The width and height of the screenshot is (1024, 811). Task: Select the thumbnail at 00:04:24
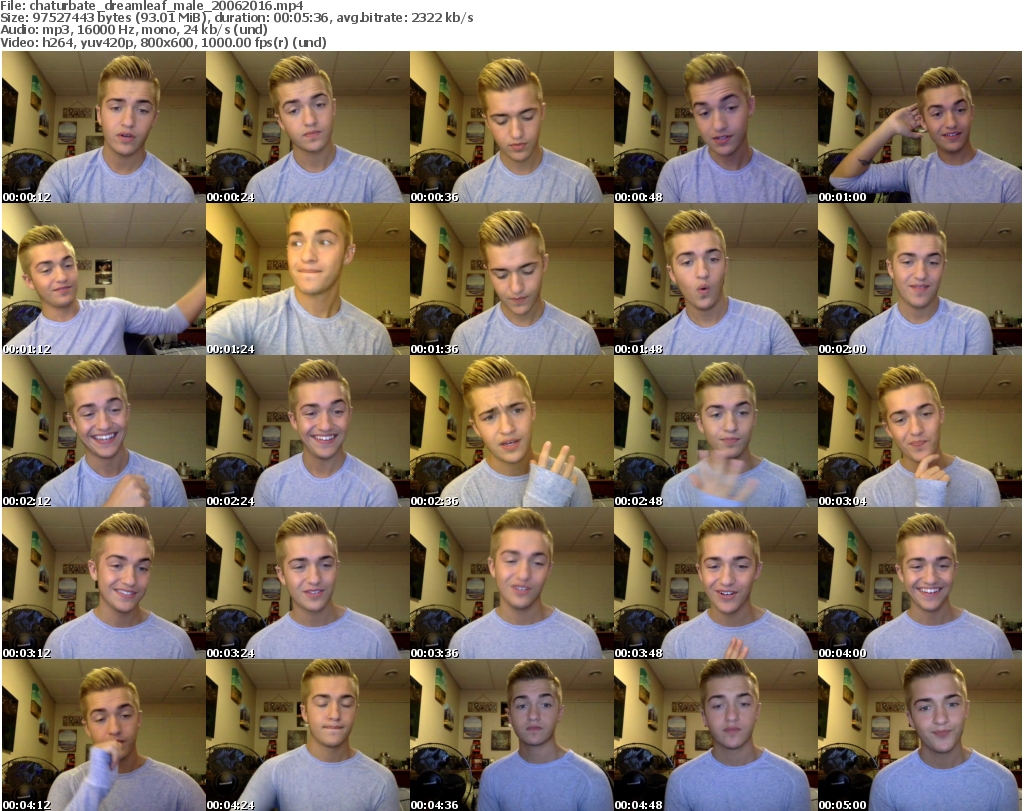(x=308, y=735)
